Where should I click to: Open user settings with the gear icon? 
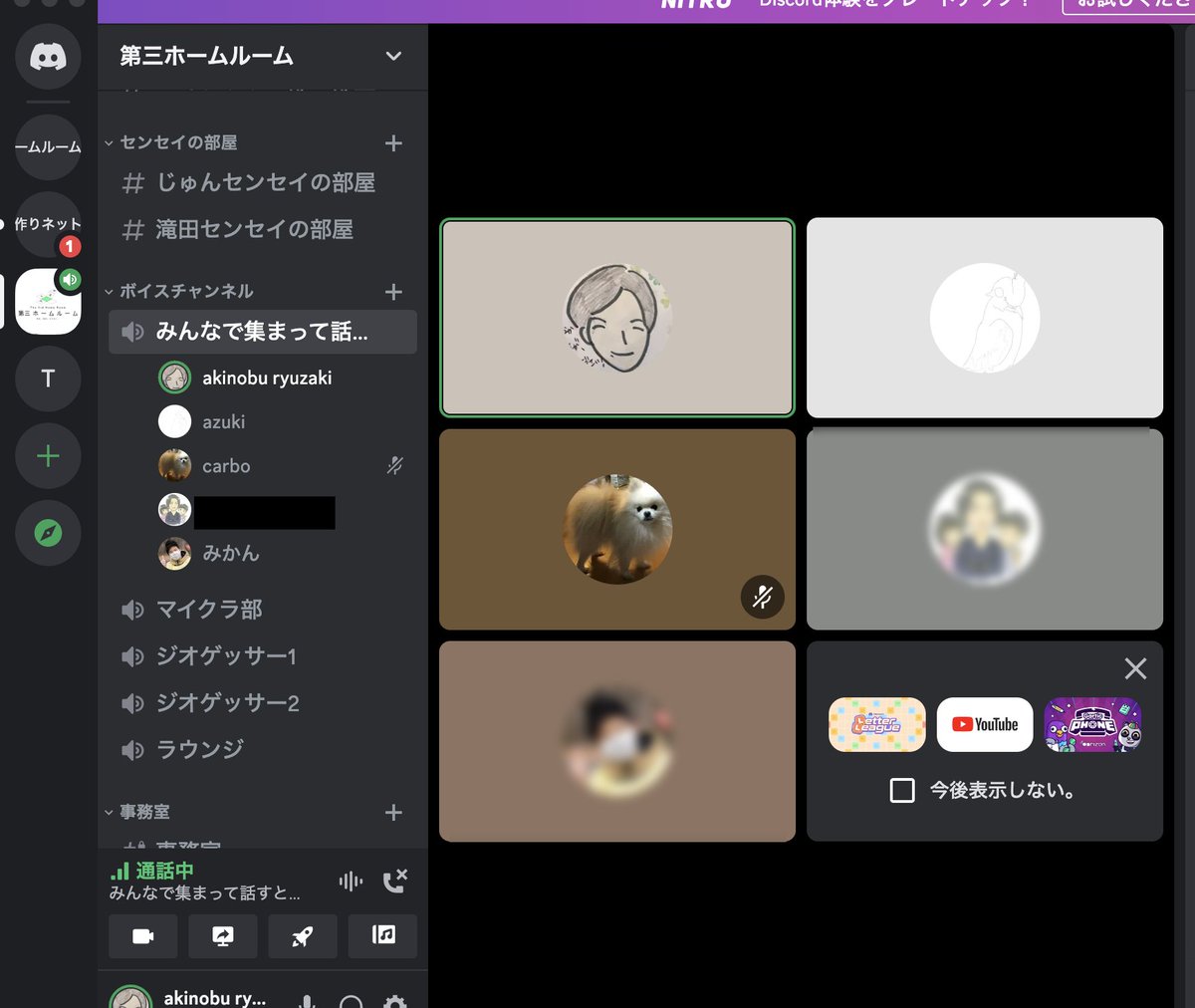pyautogui.click(x=395, y=1001)
